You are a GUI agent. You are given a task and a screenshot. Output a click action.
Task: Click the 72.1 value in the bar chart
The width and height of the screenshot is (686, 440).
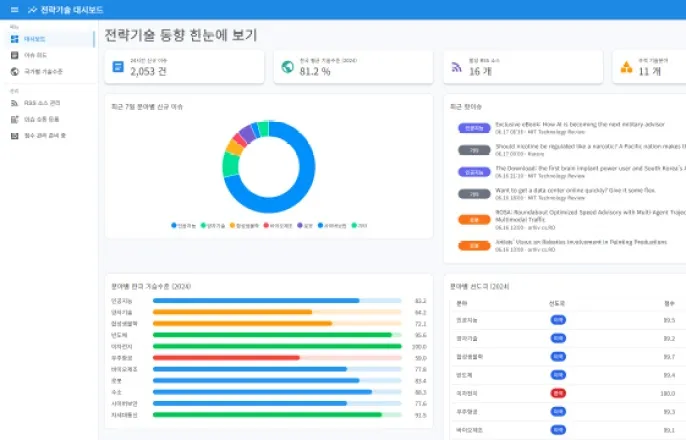(420, 324)
